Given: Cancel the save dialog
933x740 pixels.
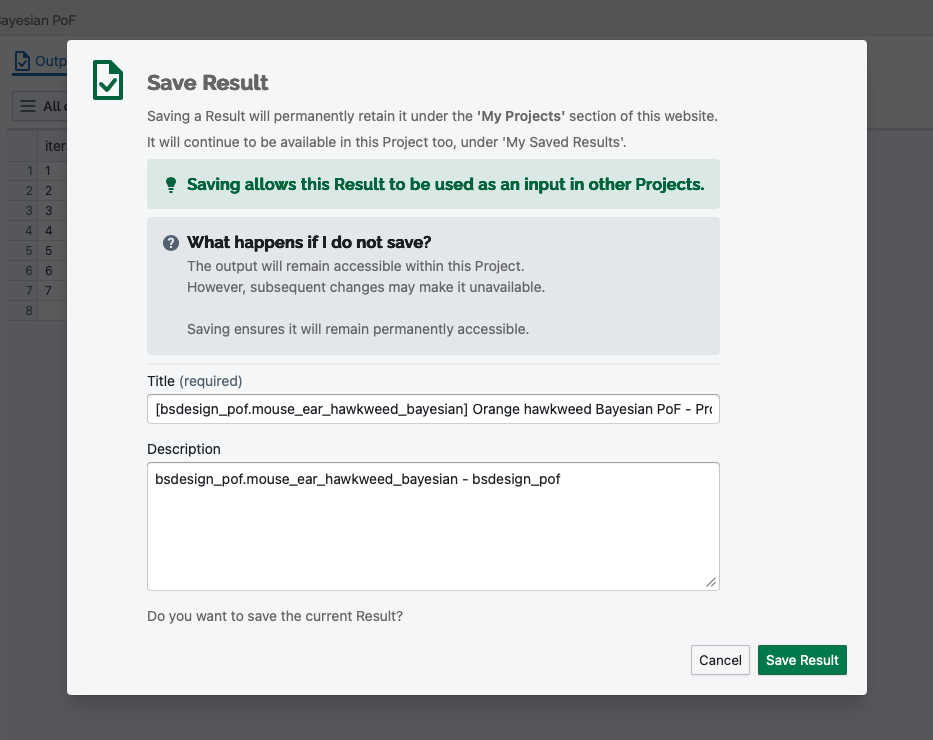Looking at the screenshot, I should (x=720, y=660).
